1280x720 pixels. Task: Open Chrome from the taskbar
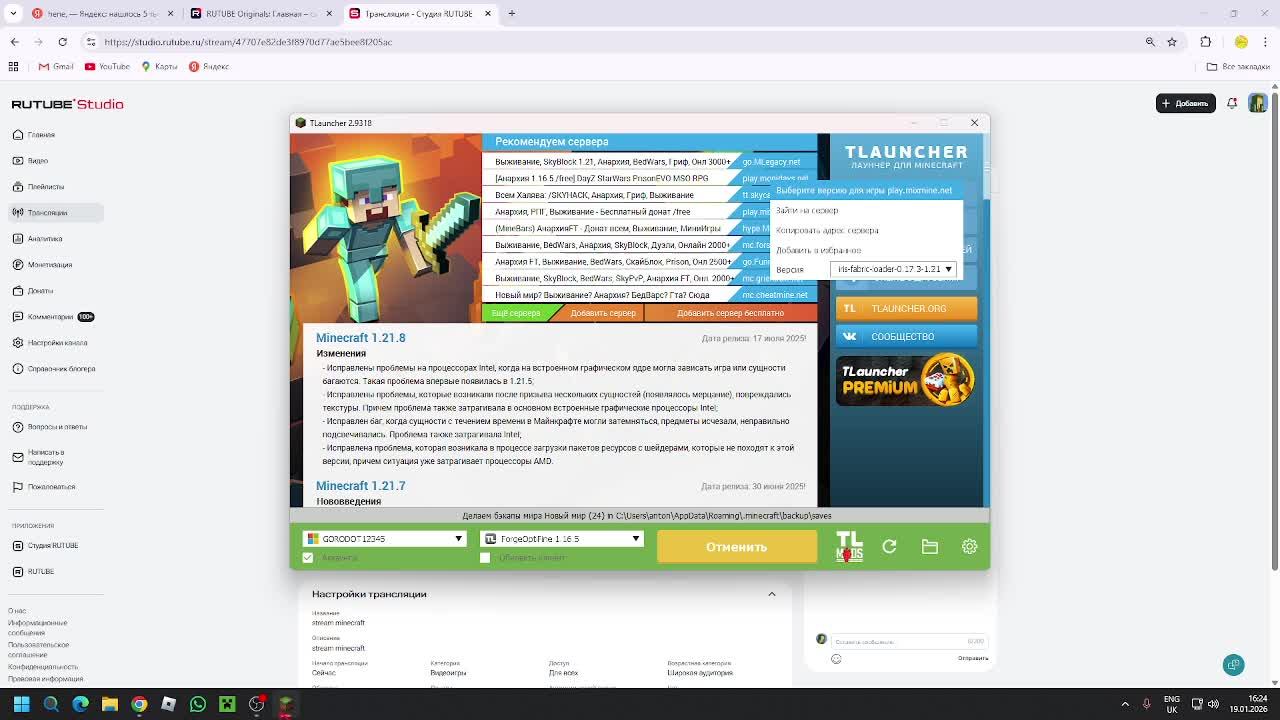pyautogui.click(x=139, y=704)
